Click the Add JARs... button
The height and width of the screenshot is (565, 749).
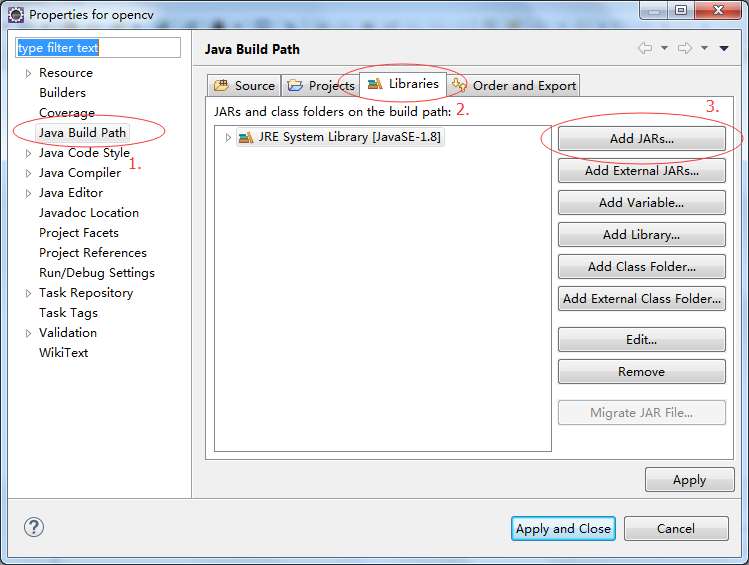pos(642,139)
